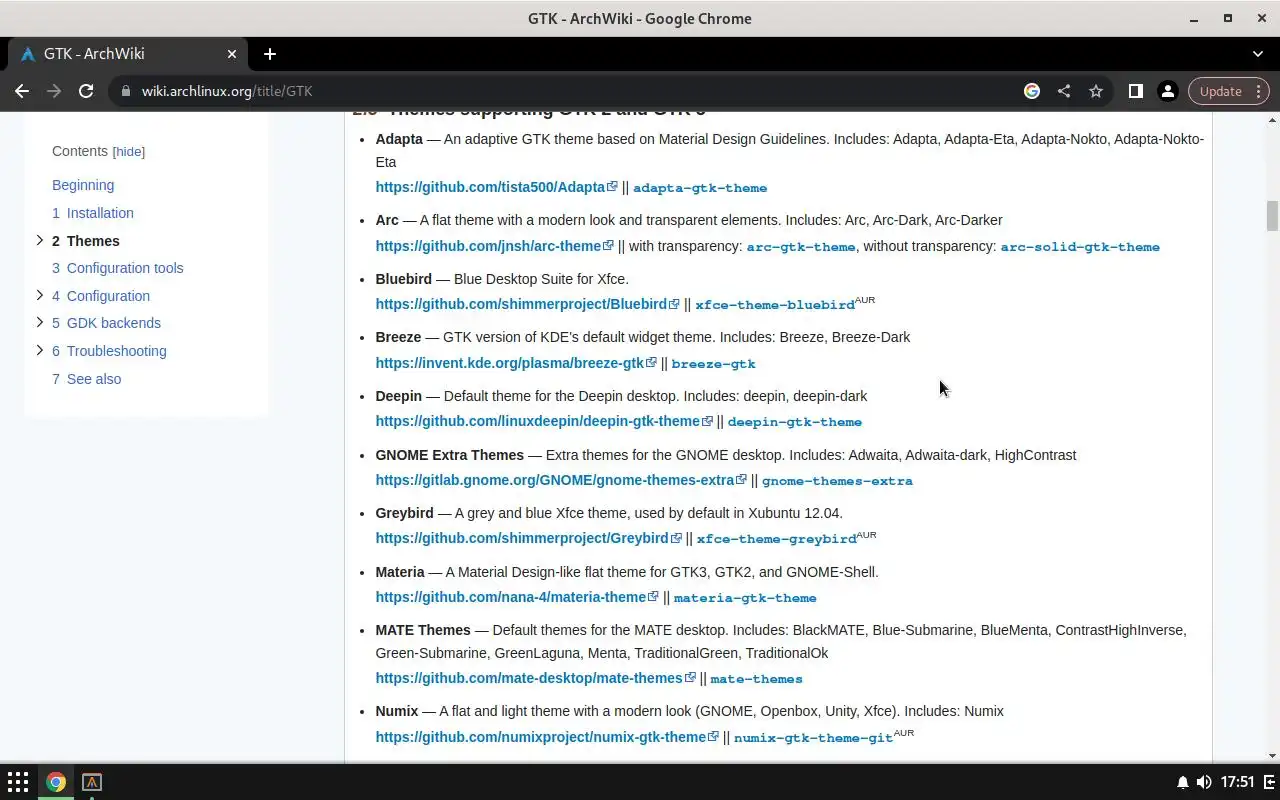Image resolution: width=1280 pixels, height=800 pixels.
Task: Open the gnome-themes-extra GitLab link
Action: point(561,480)
